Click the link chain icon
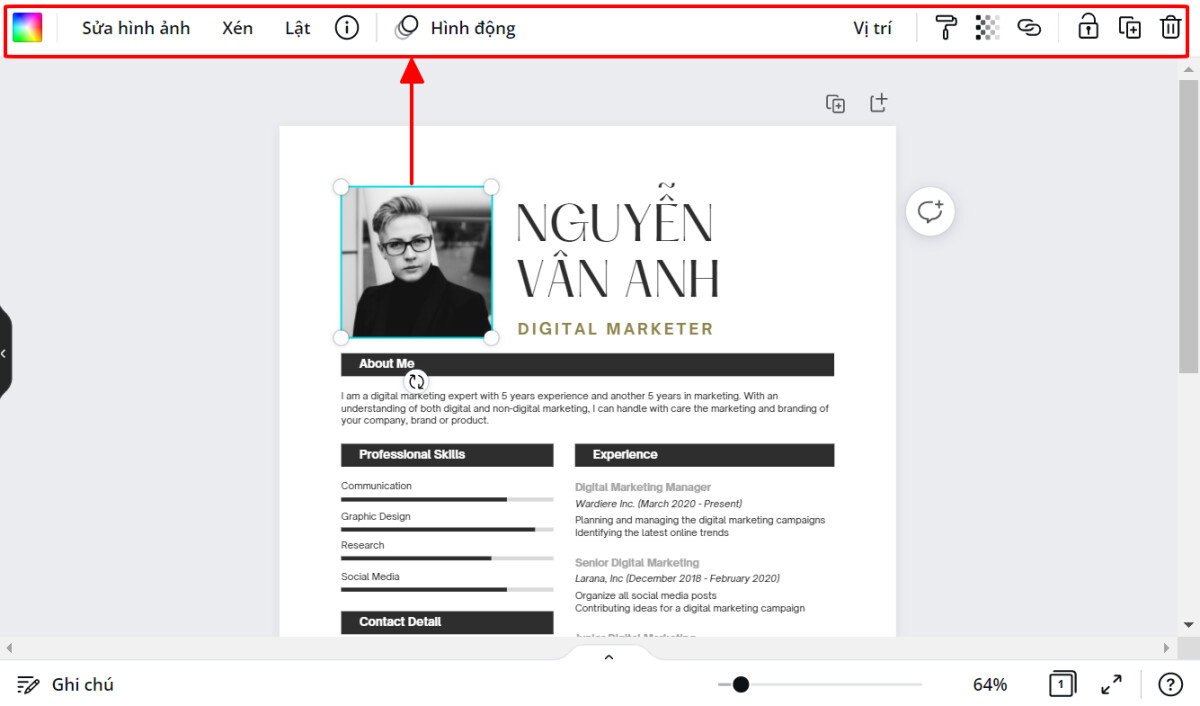 (x=1029, y=28)
